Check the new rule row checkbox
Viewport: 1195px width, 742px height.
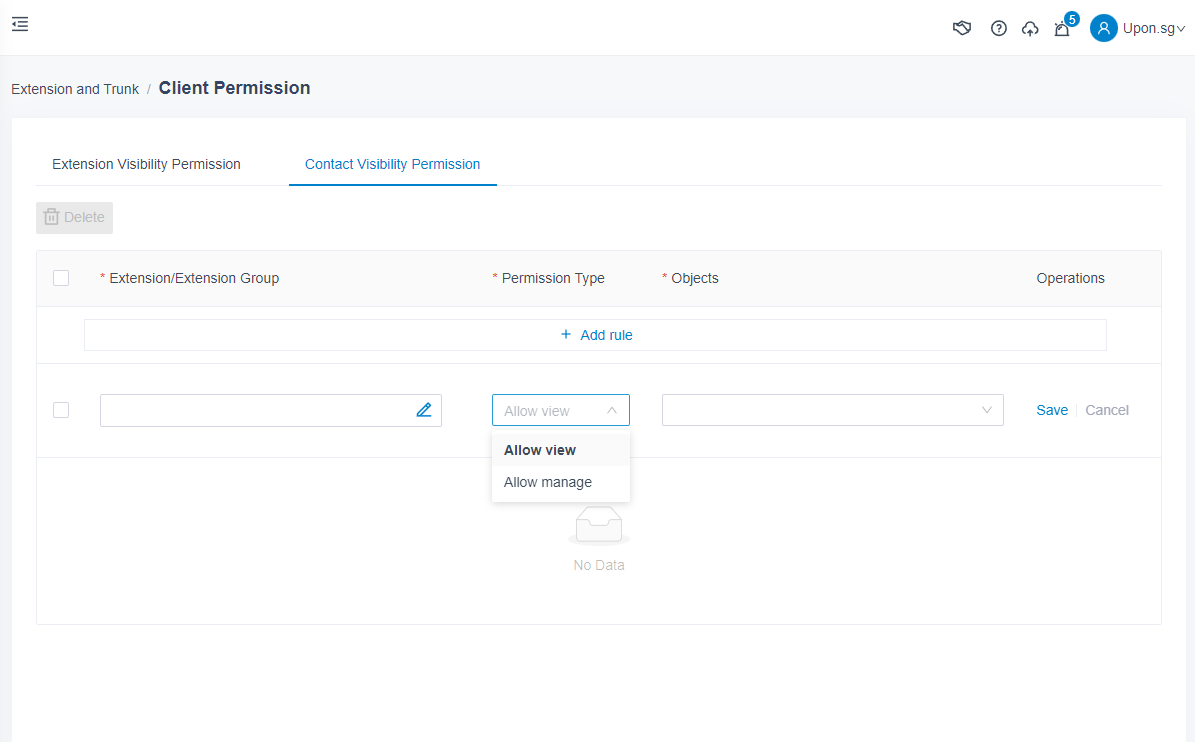[x=61, y=410]
